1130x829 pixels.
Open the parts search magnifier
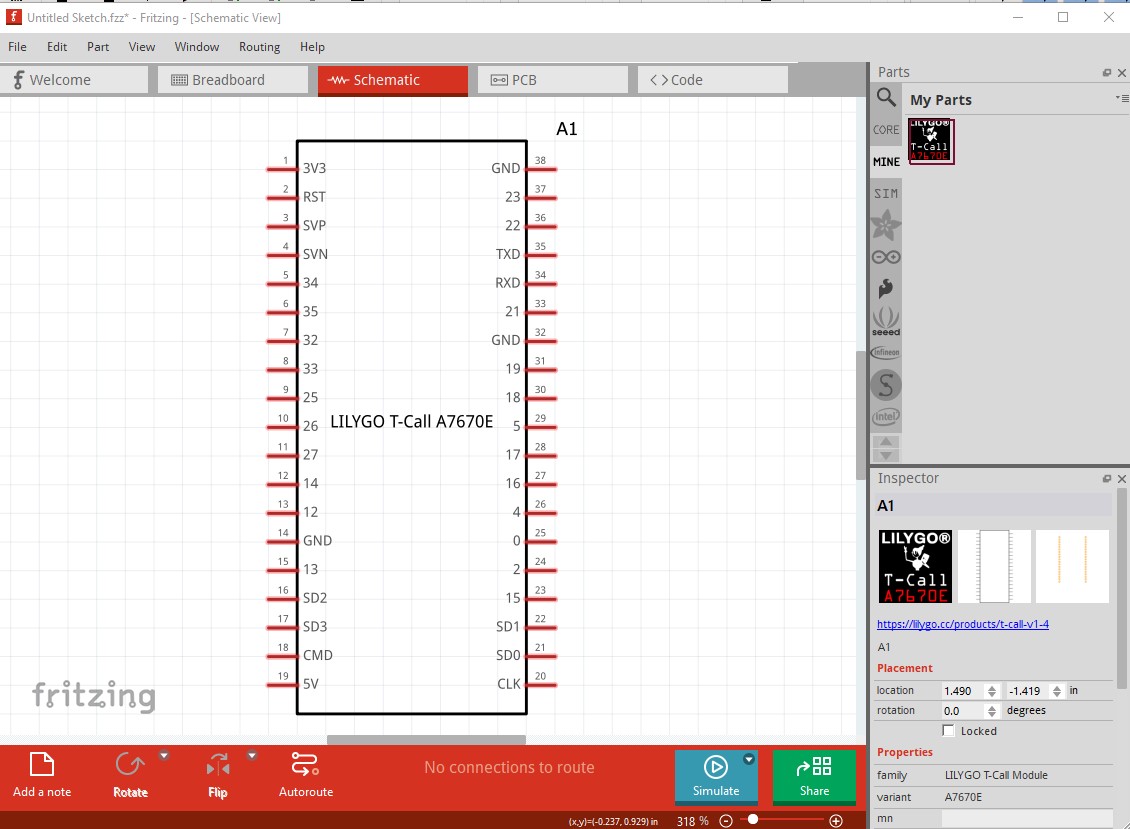click(886, 97)
